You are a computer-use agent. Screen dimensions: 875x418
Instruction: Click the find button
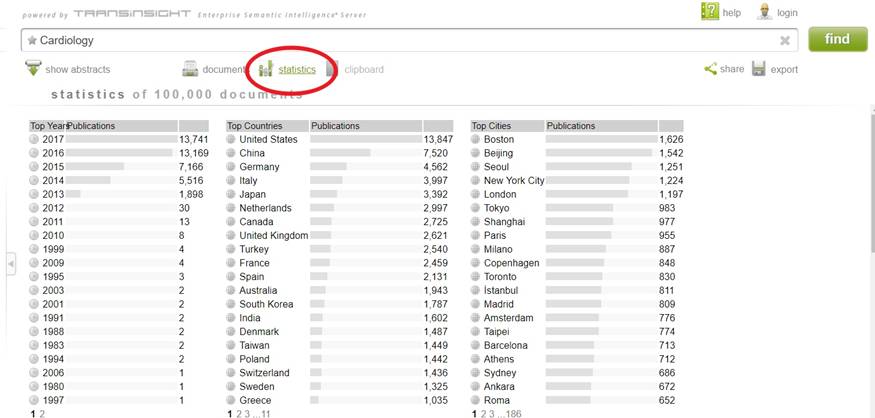[838, 39]
